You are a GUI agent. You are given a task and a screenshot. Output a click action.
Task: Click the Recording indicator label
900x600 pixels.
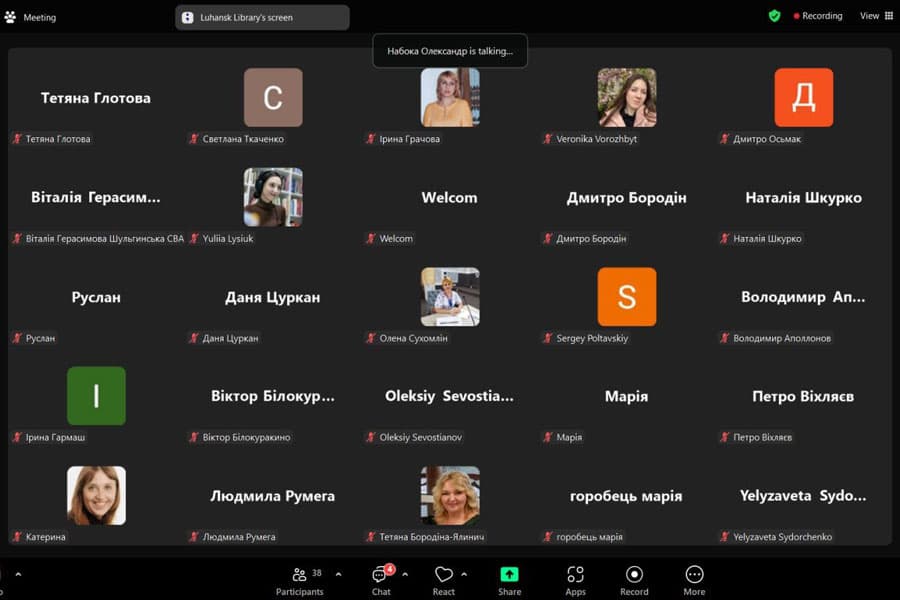pyautogui.click(x=818, y=16)
